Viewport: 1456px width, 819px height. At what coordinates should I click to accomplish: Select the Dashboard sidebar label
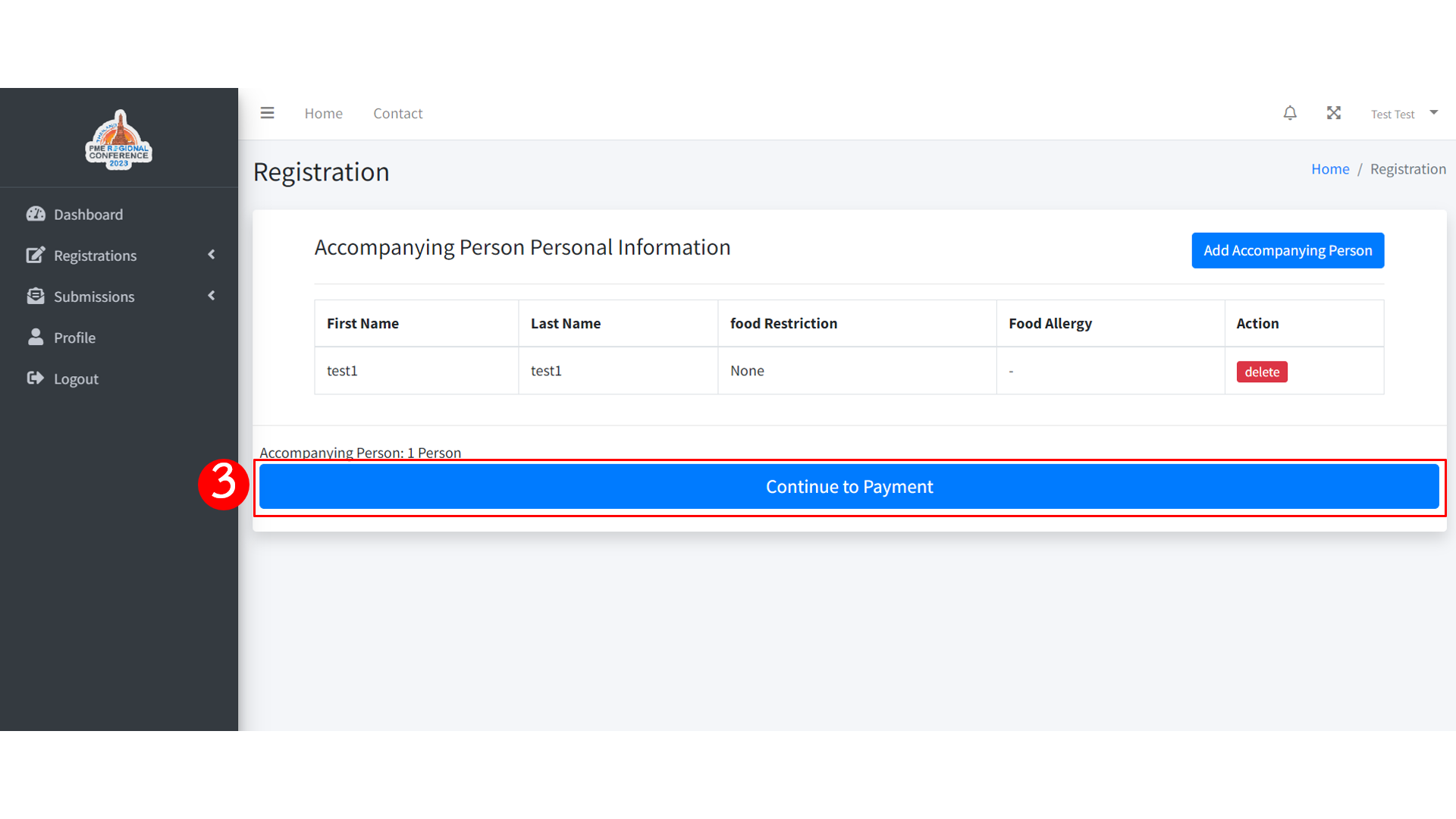(x=88, y=215)
